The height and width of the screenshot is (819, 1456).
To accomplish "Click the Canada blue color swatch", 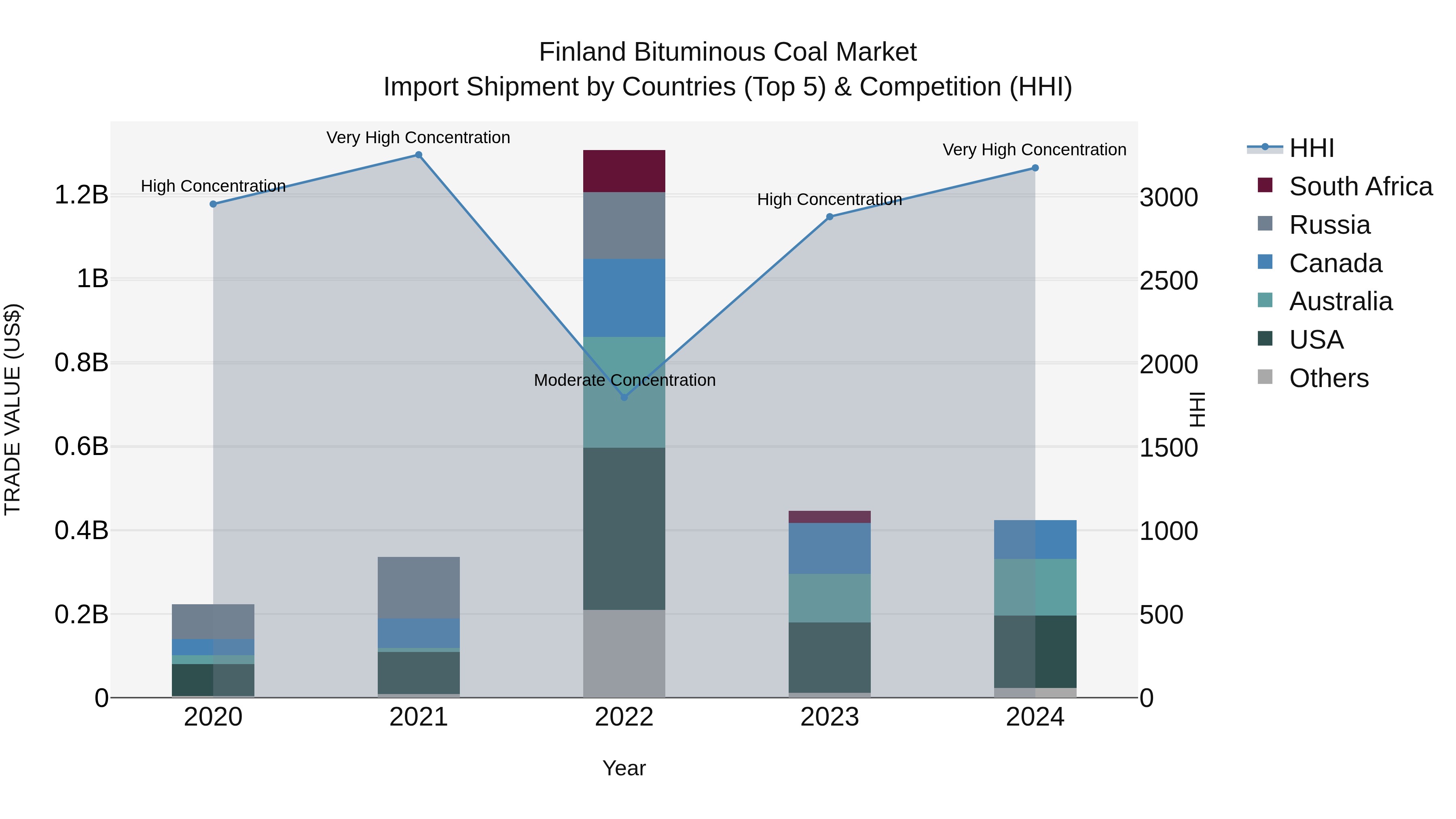I will (x=1265, y=262).
